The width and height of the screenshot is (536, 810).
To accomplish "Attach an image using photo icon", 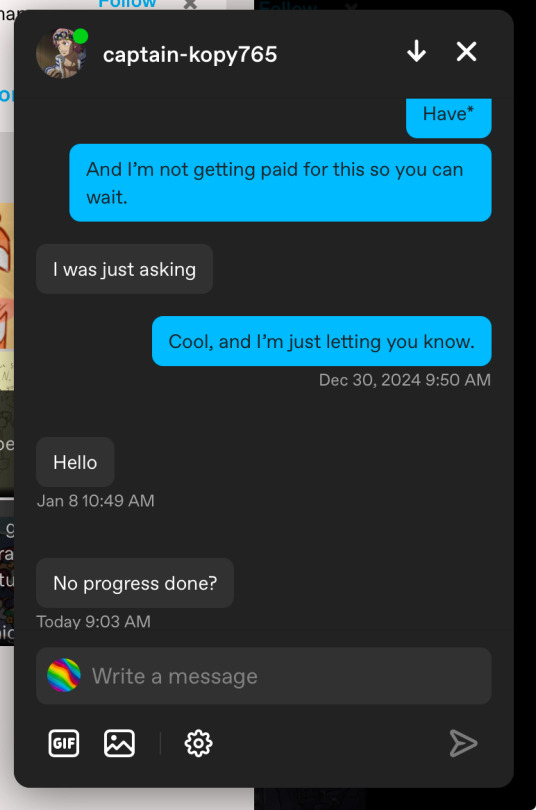I will pyautogui.click(x=119, y=743).
